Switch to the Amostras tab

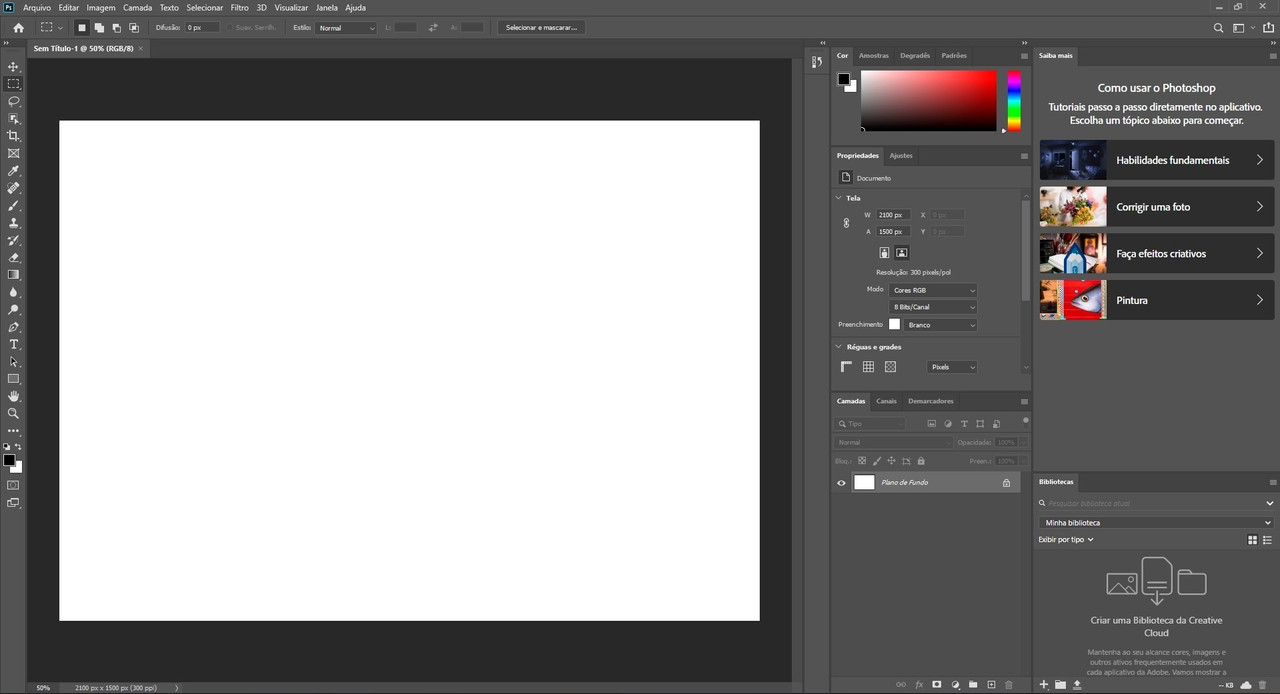pyautogui.click(x=874, y=56)
